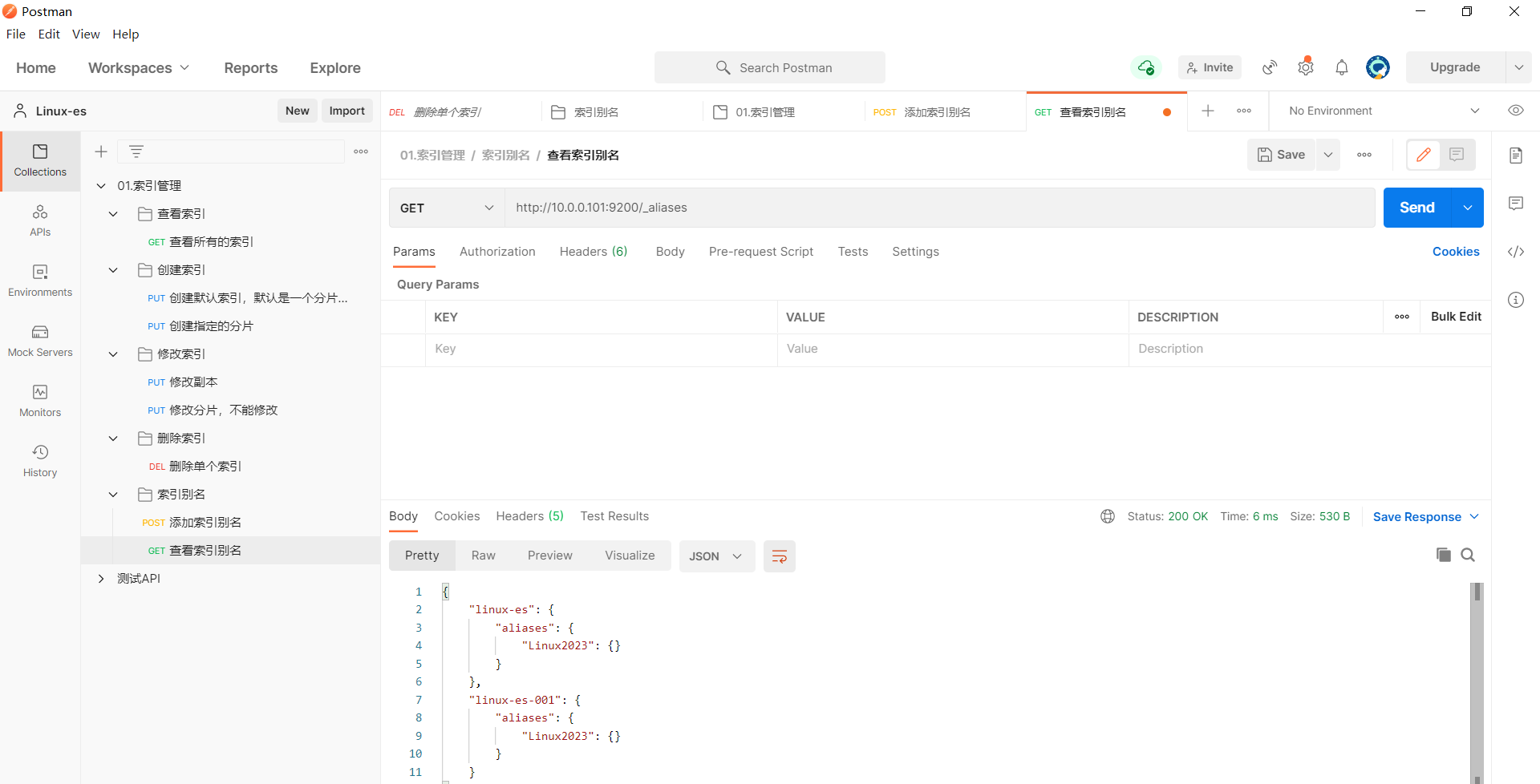Open the capture requests satellite icon
Viewport: 1540px width, 784px height.
1270,67
